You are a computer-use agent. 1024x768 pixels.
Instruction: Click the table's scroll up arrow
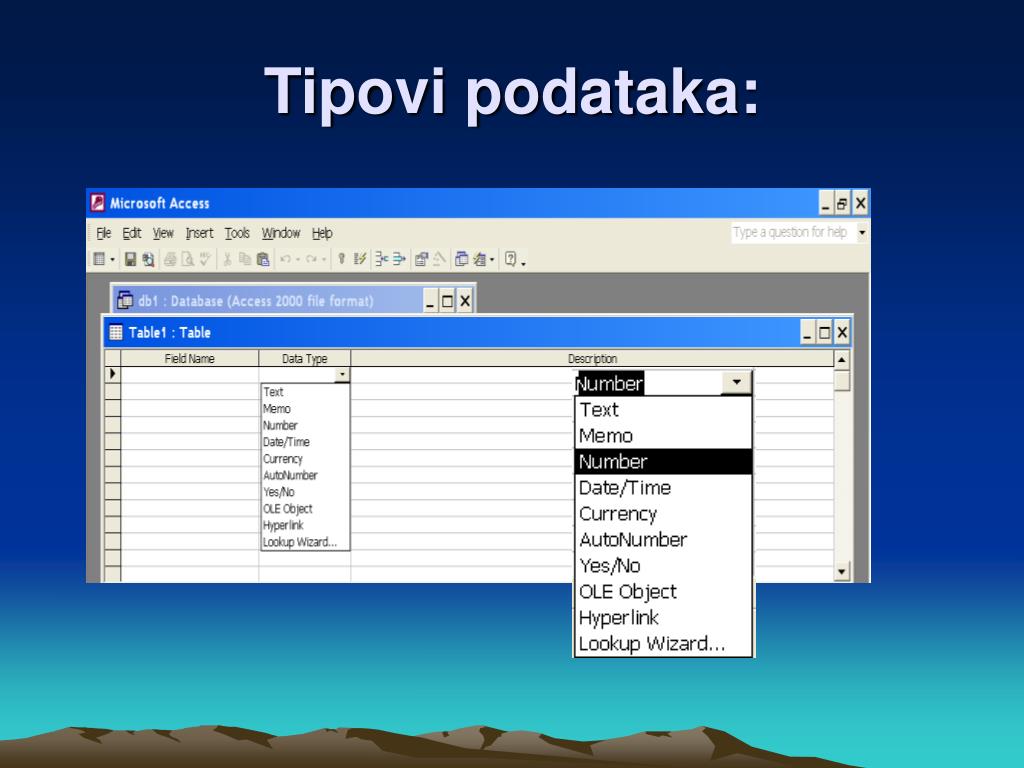coord(842,359)
